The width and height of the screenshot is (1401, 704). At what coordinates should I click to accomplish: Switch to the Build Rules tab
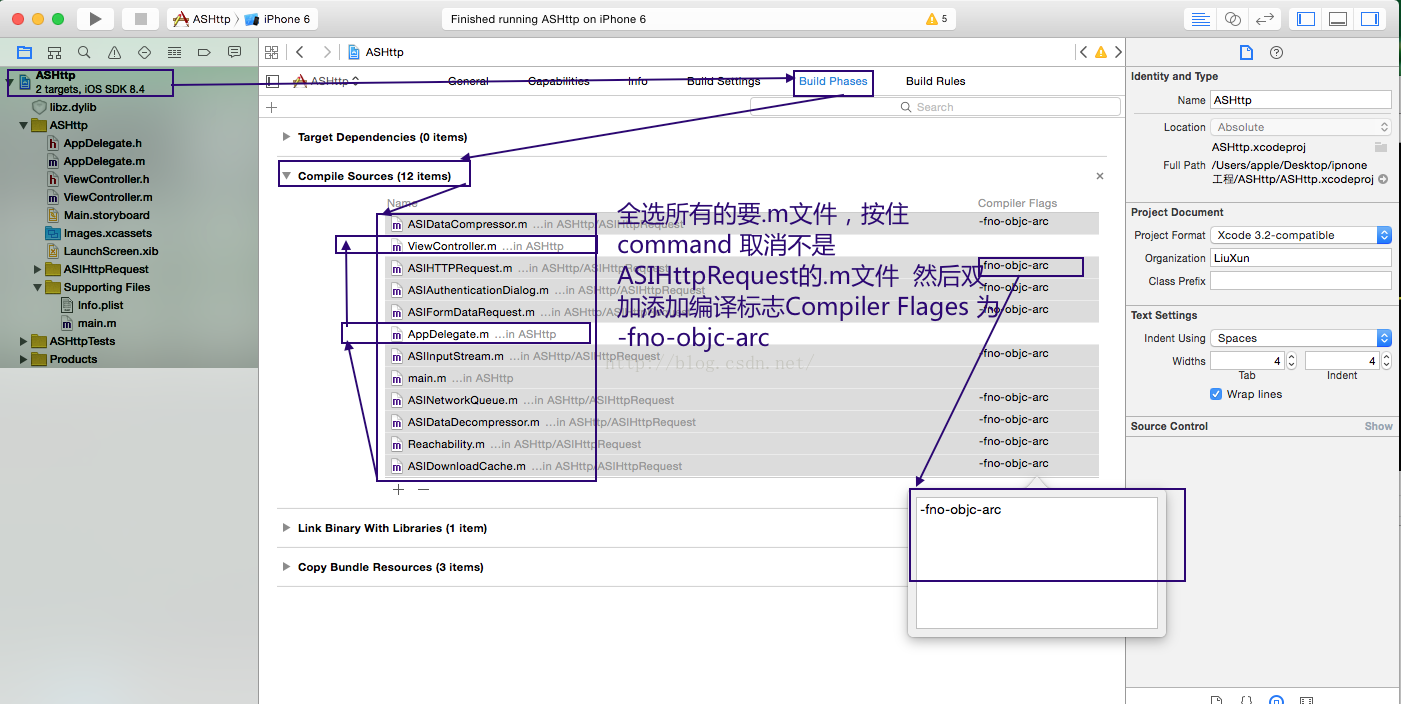[936, 81]
